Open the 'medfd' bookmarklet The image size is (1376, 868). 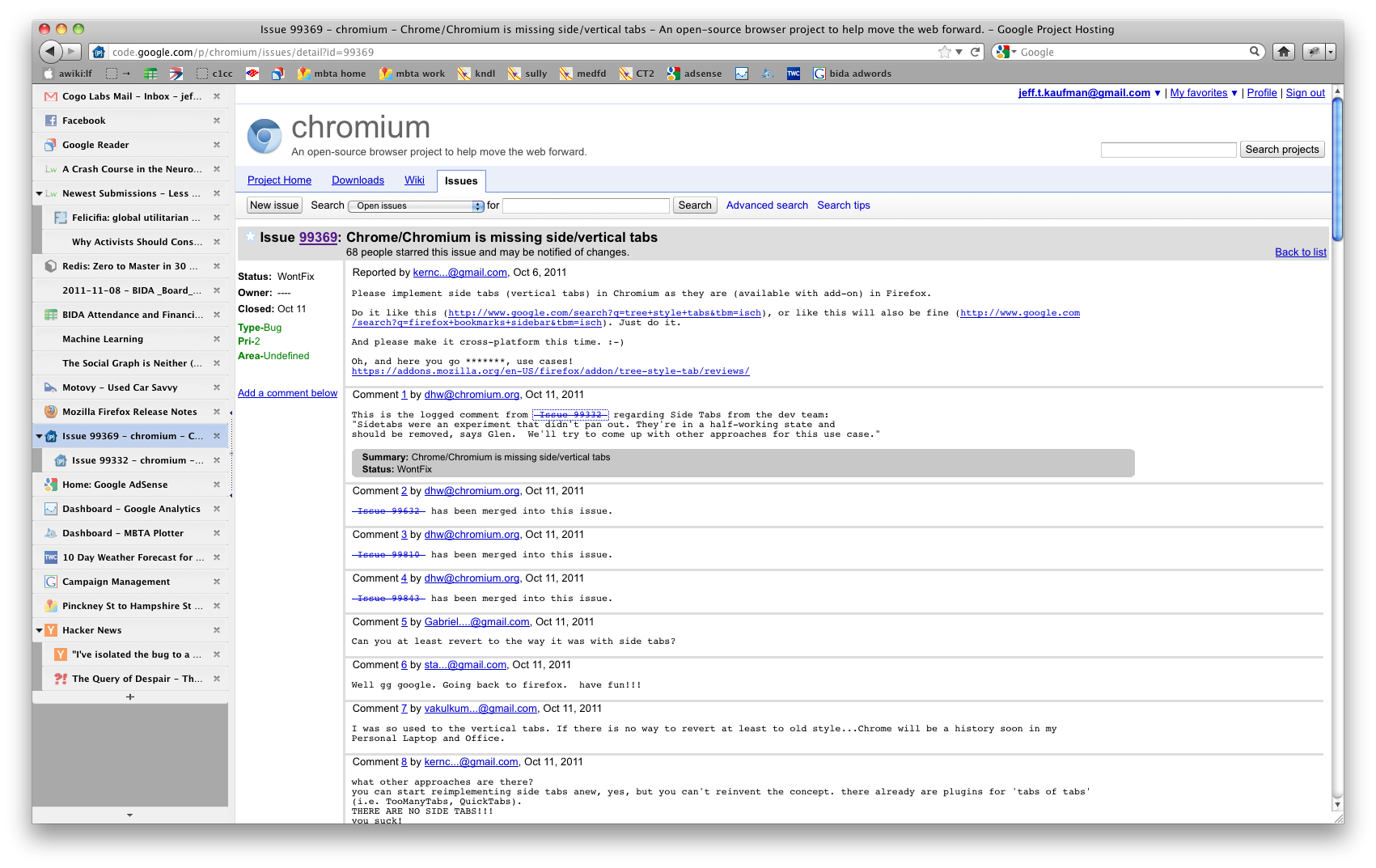583,74
